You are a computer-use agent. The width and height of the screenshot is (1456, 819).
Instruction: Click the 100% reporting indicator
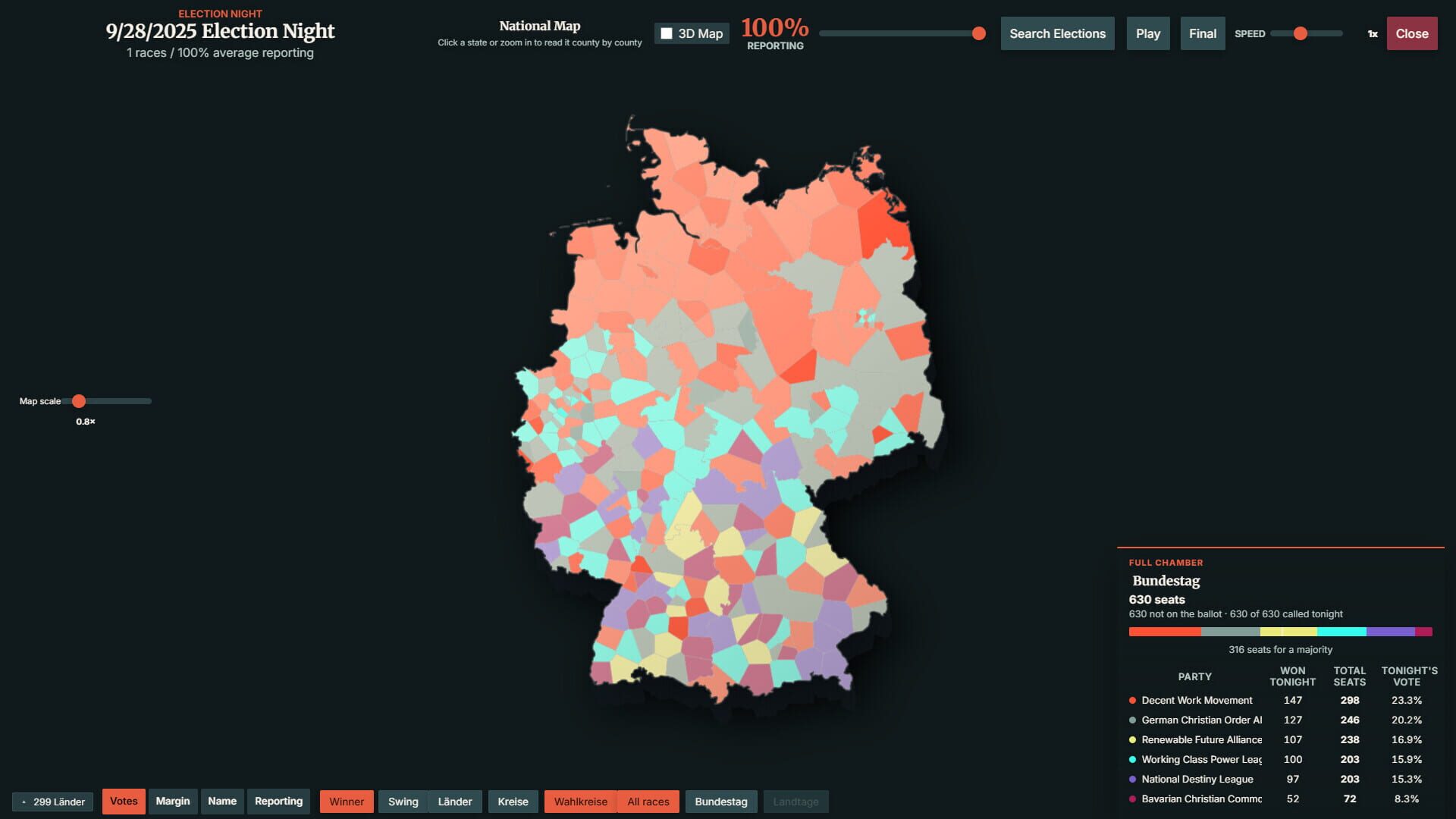coord(775,33)
